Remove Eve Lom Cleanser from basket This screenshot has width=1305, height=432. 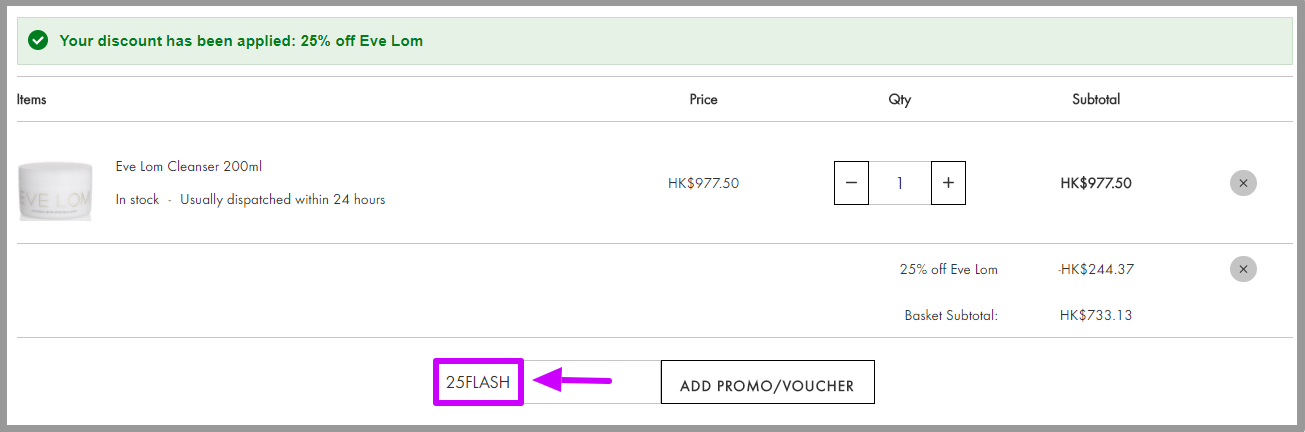[x=1243, y=183]
